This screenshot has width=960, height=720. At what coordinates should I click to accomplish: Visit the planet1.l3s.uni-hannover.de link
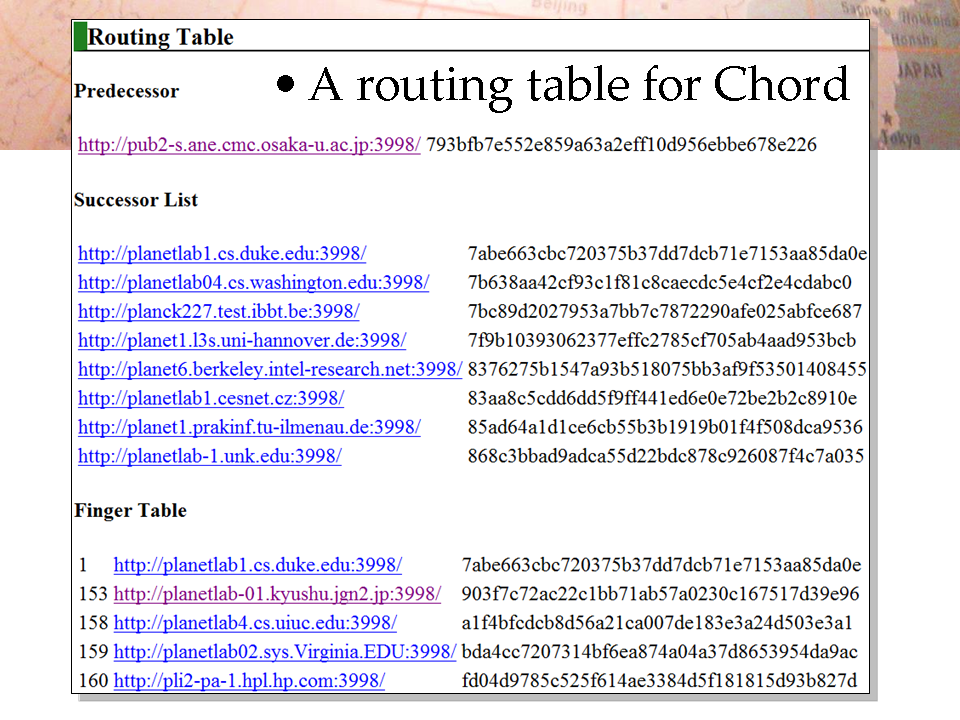(242, 340)
